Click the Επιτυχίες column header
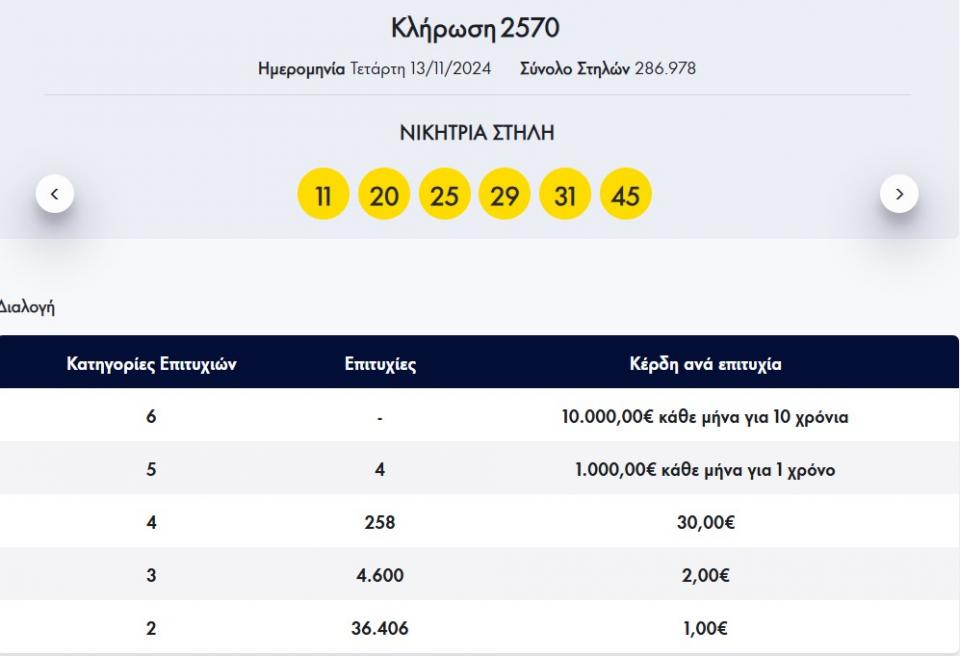The image size is (960, 656). 380,364
